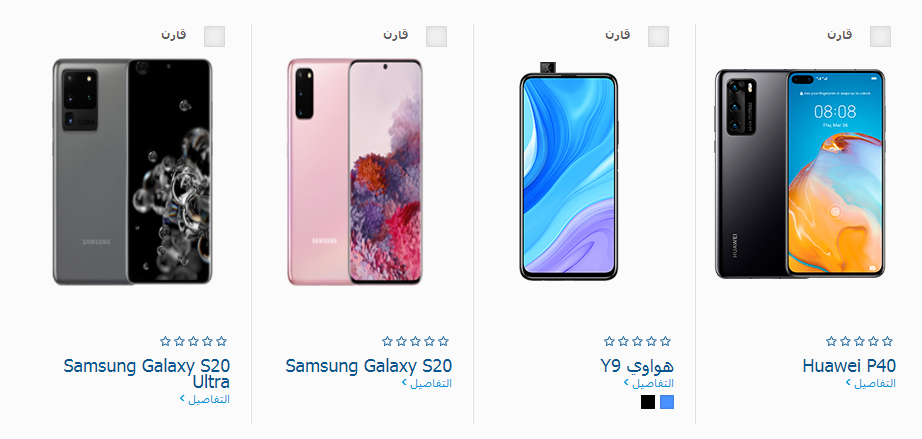Click التفاصيل under Huawei P40
This screenshot has height=439, width=922.
tap(871, 383)
